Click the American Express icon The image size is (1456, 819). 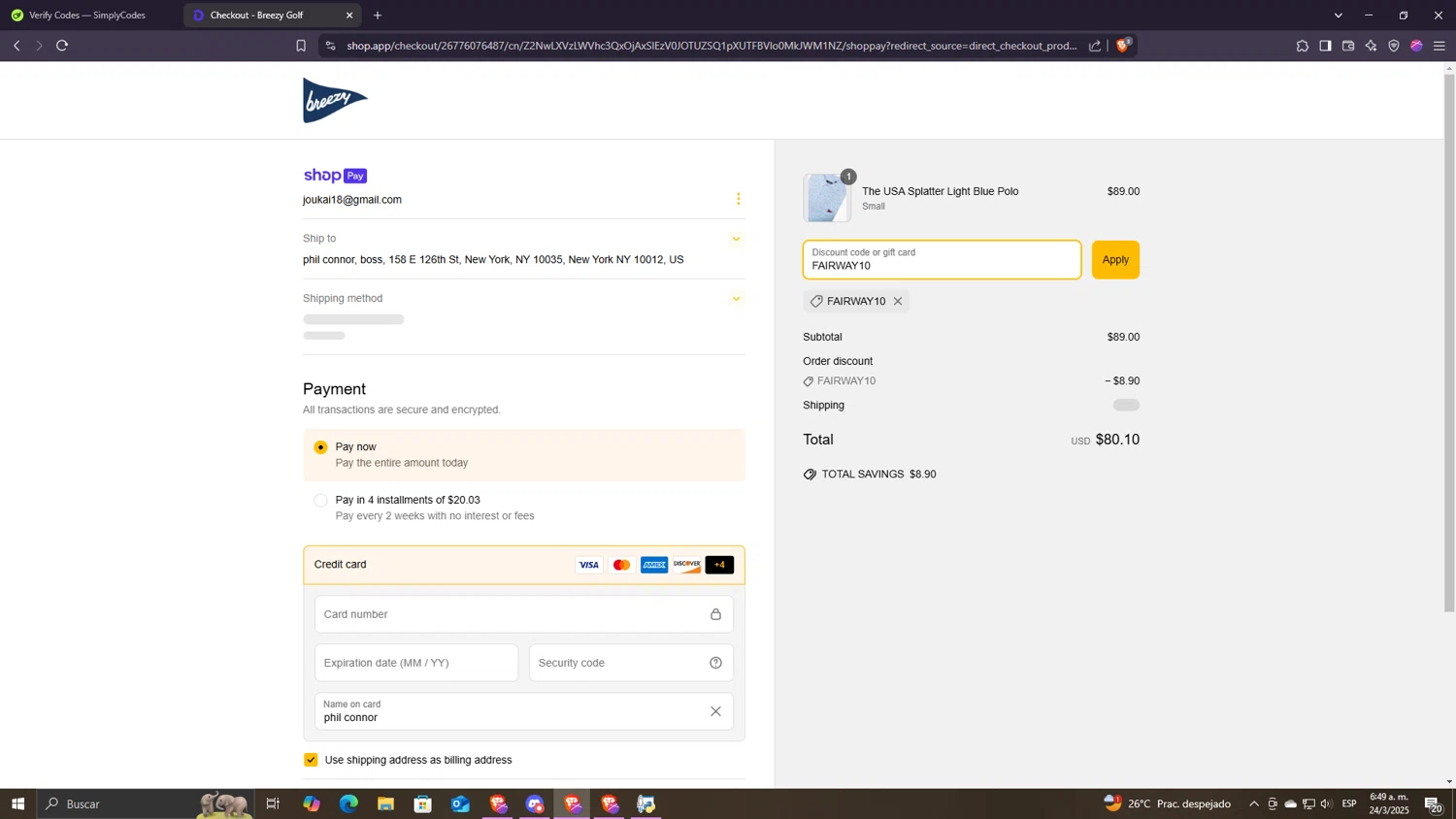point(654,565)
